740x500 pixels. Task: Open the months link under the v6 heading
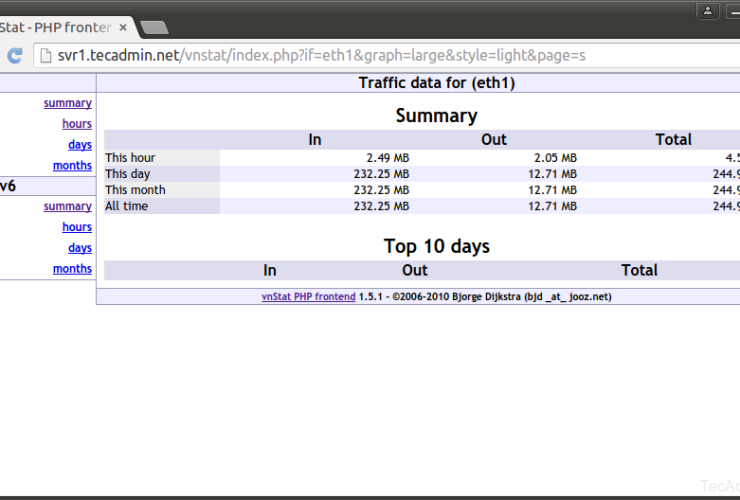[72, 269]
